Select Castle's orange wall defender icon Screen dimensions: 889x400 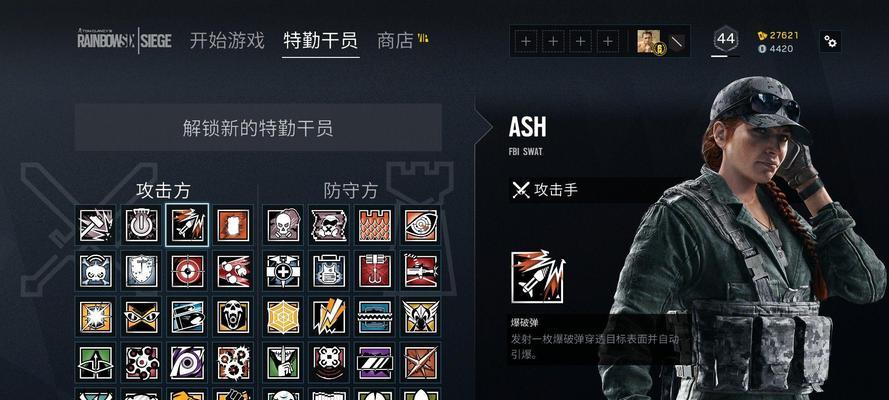(375, 225)
